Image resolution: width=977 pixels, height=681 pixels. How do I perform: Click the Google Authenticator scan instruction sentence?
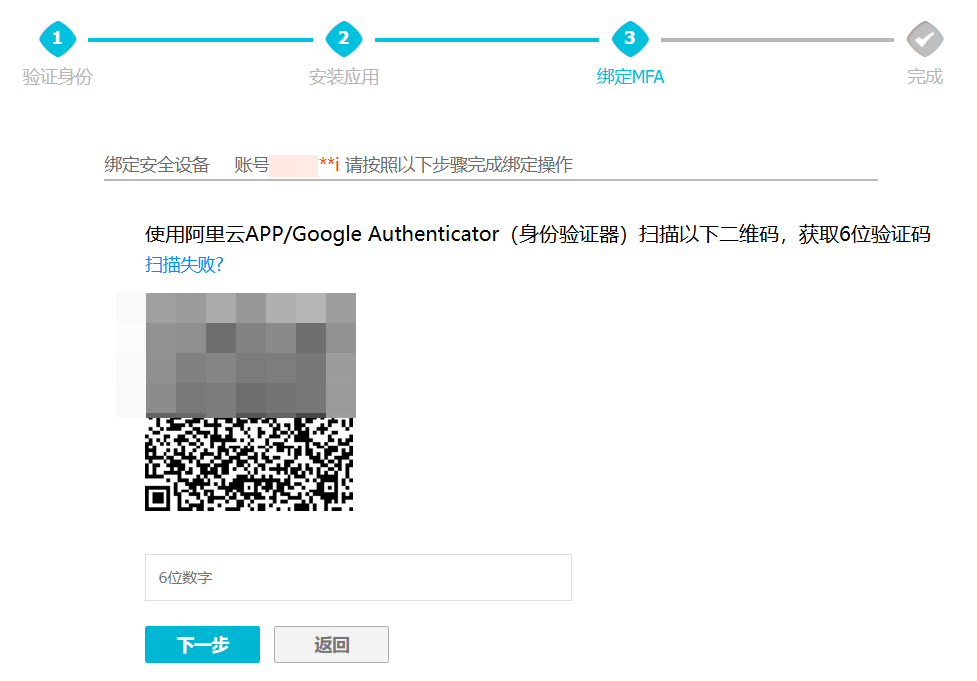point(538,234)
